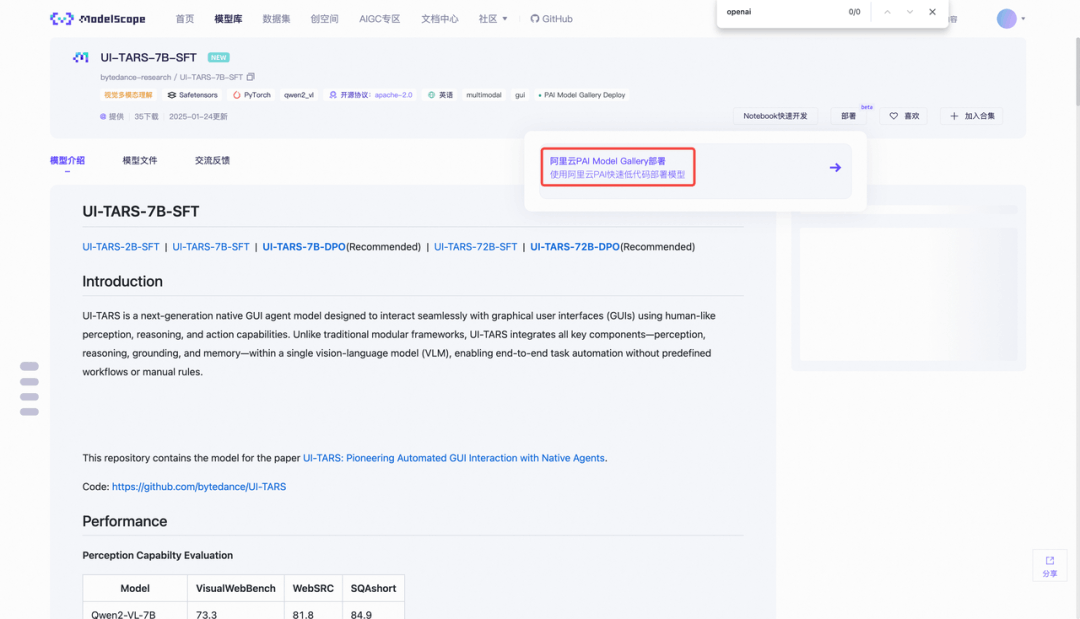Open UI-TARS-7B-SFT link in model list

(x=211, y=246)
